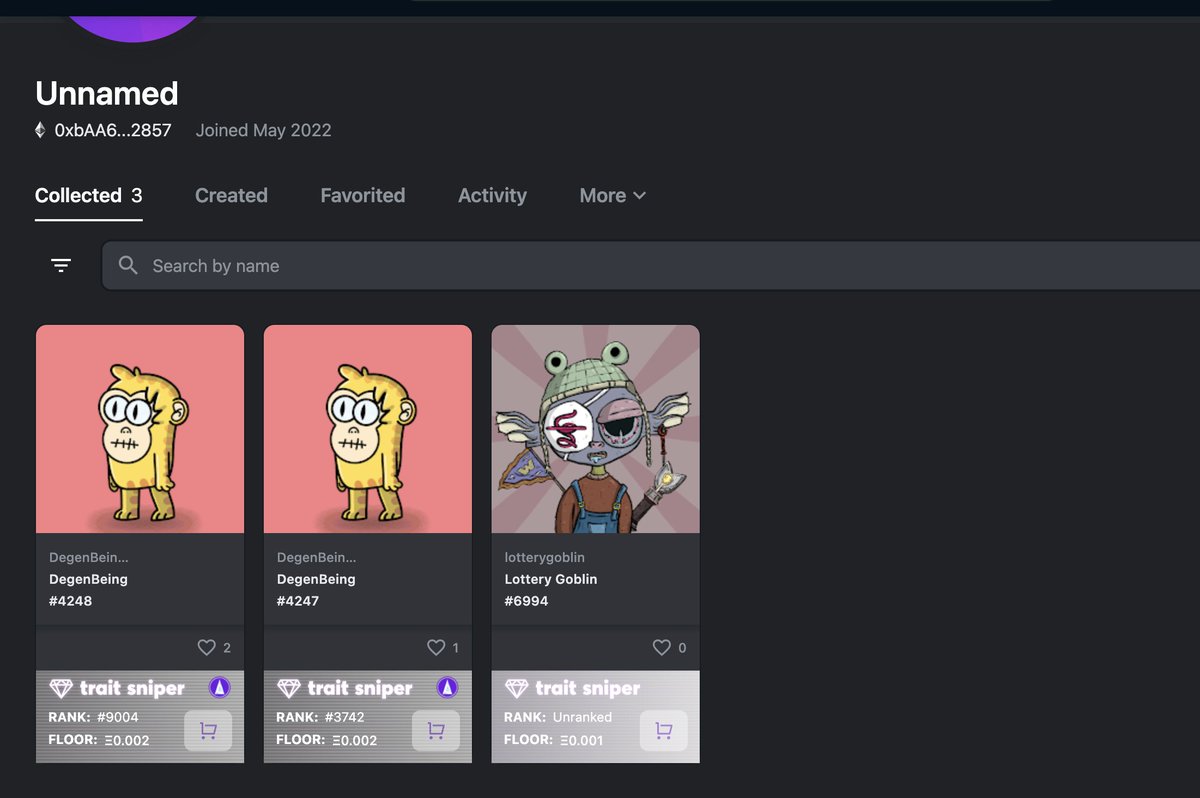Click the Ethereum icon next to wallet address
The image size is (1200, 798).
(41, 130)
